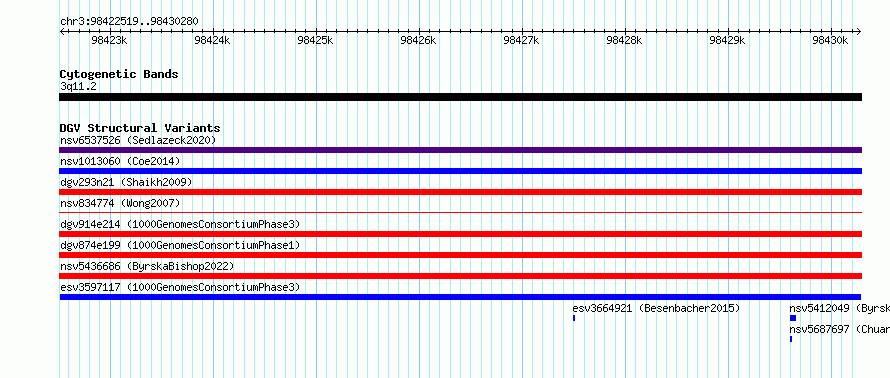Click the 98429k ruler tick label
890x378 pixels.
[728, 40]
